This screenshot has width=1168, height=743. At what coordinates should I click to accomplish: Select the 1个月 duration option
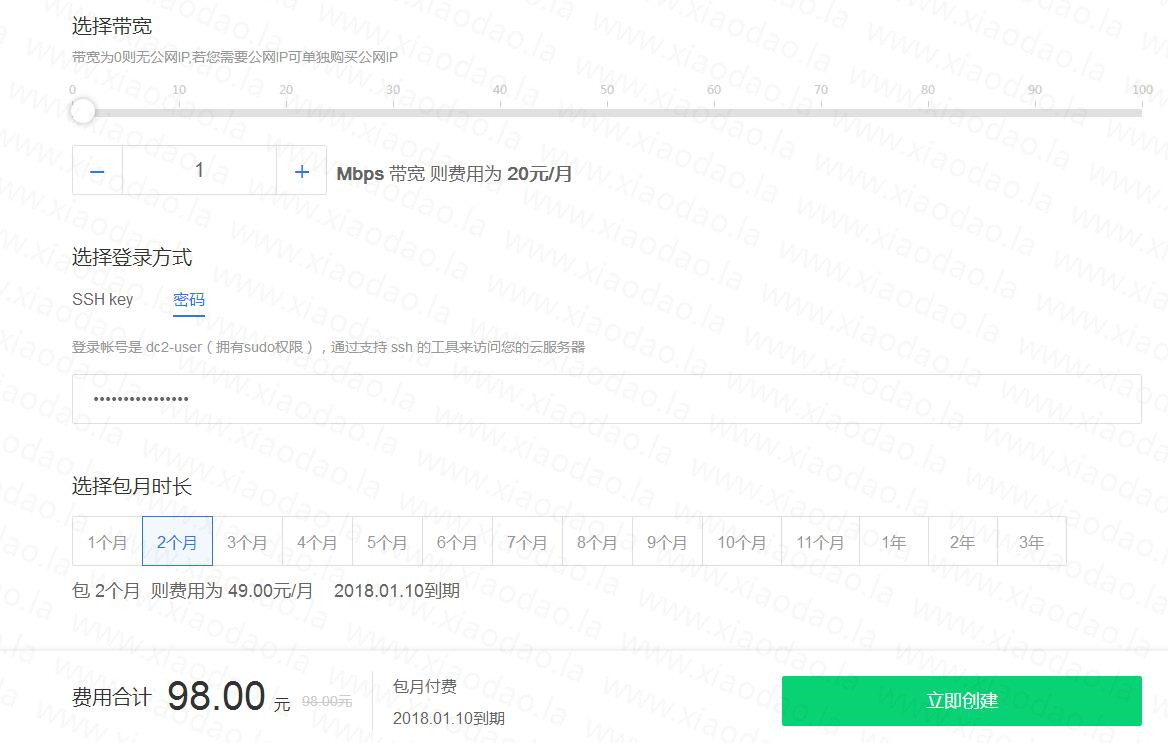pos(107,541)
